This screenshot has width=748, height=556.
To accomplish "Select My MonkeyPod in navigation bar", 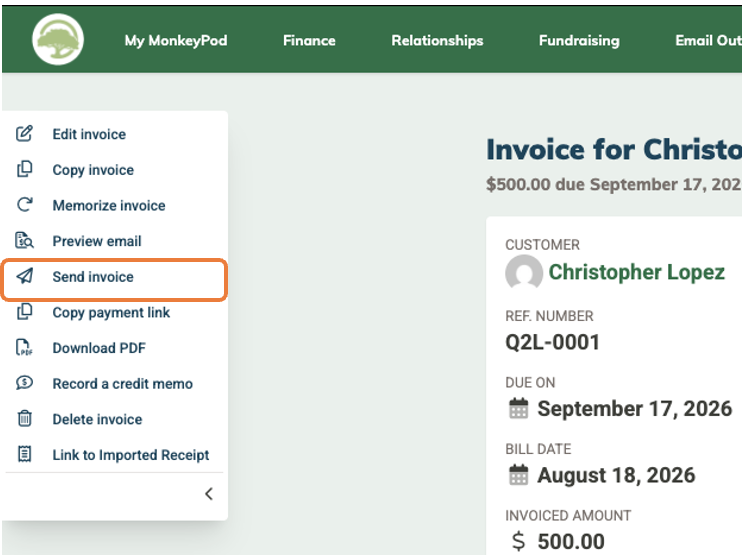I will (x=176, y=41).
